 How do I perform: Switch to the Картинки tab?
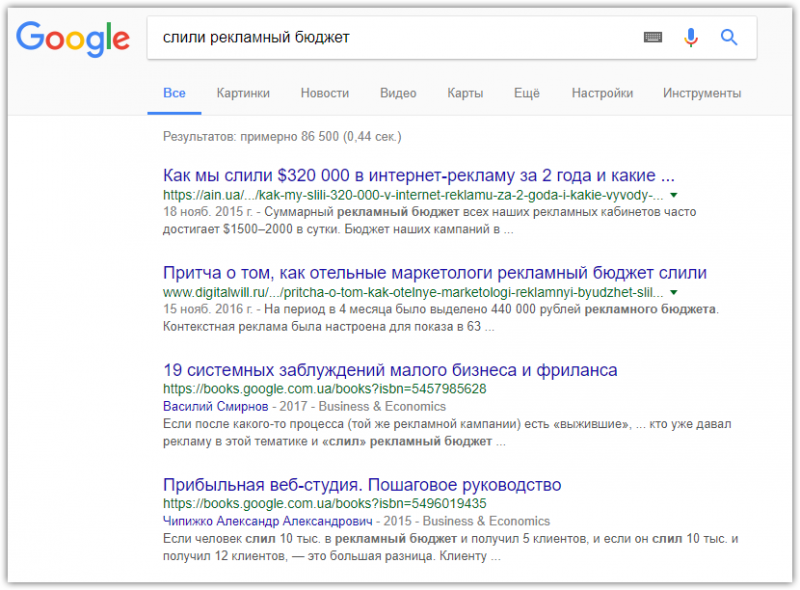click(243, 93)
